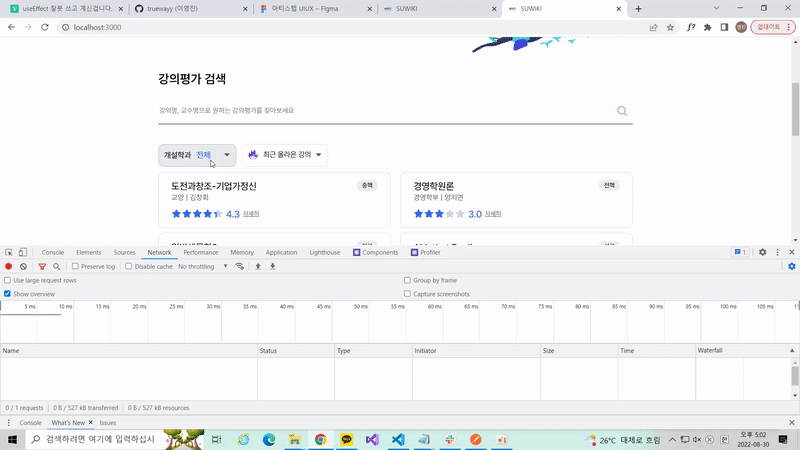The width and height of the screenshot is (800, 450).
Task: Open the Profiler tab
Action: (426, 252)
